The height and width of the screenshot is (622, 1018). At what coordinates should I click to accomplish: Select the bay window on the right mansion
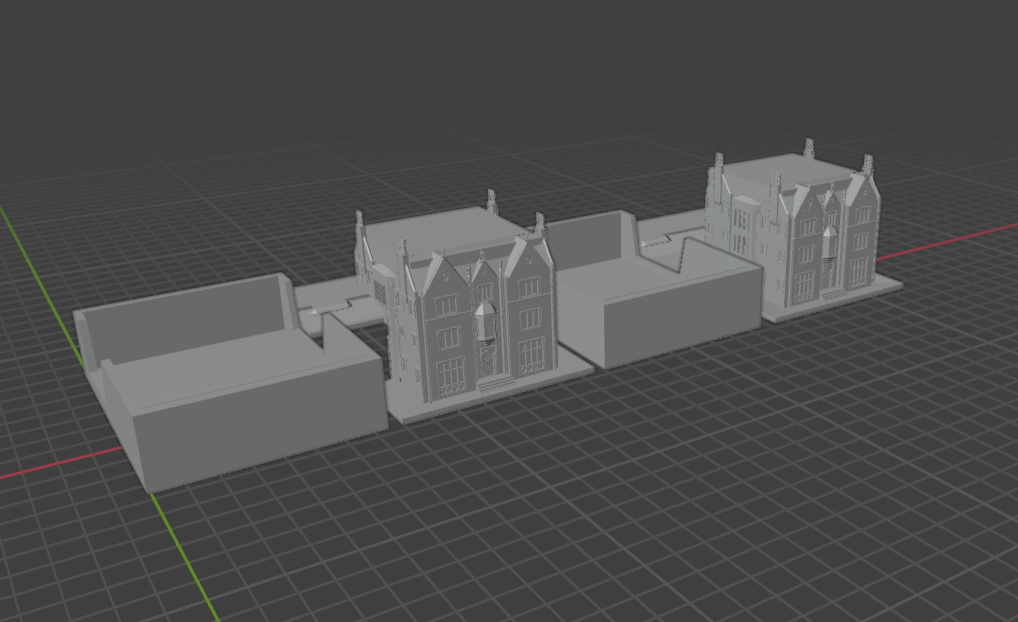pos(830,242)
